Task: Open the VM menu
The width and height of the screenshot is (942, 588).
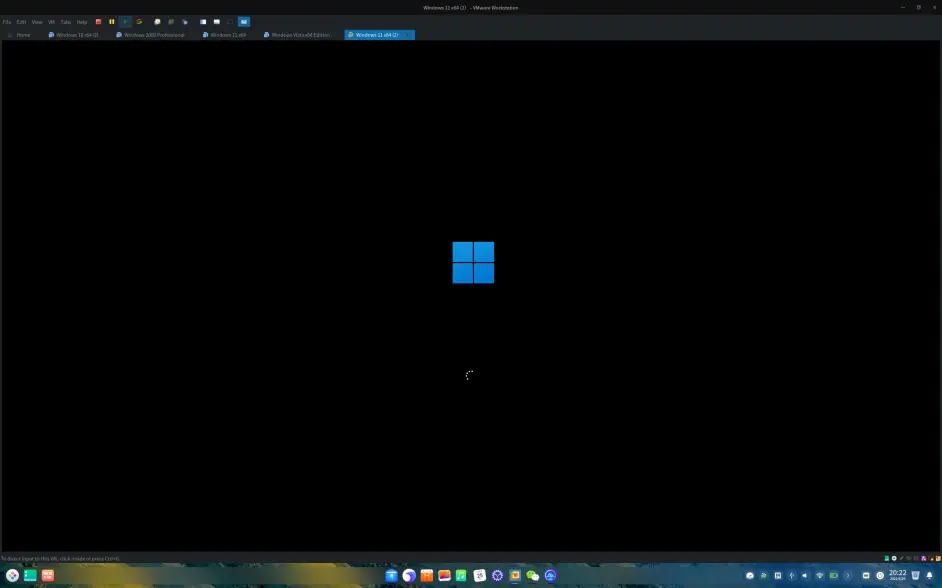Action: tap(51, 22)
